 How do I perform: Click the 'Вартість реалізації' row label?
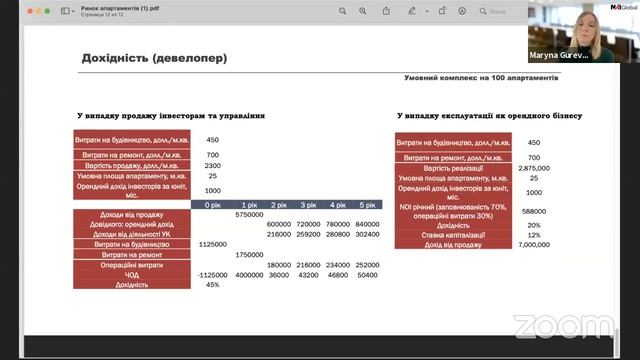[x=453, y=168]
